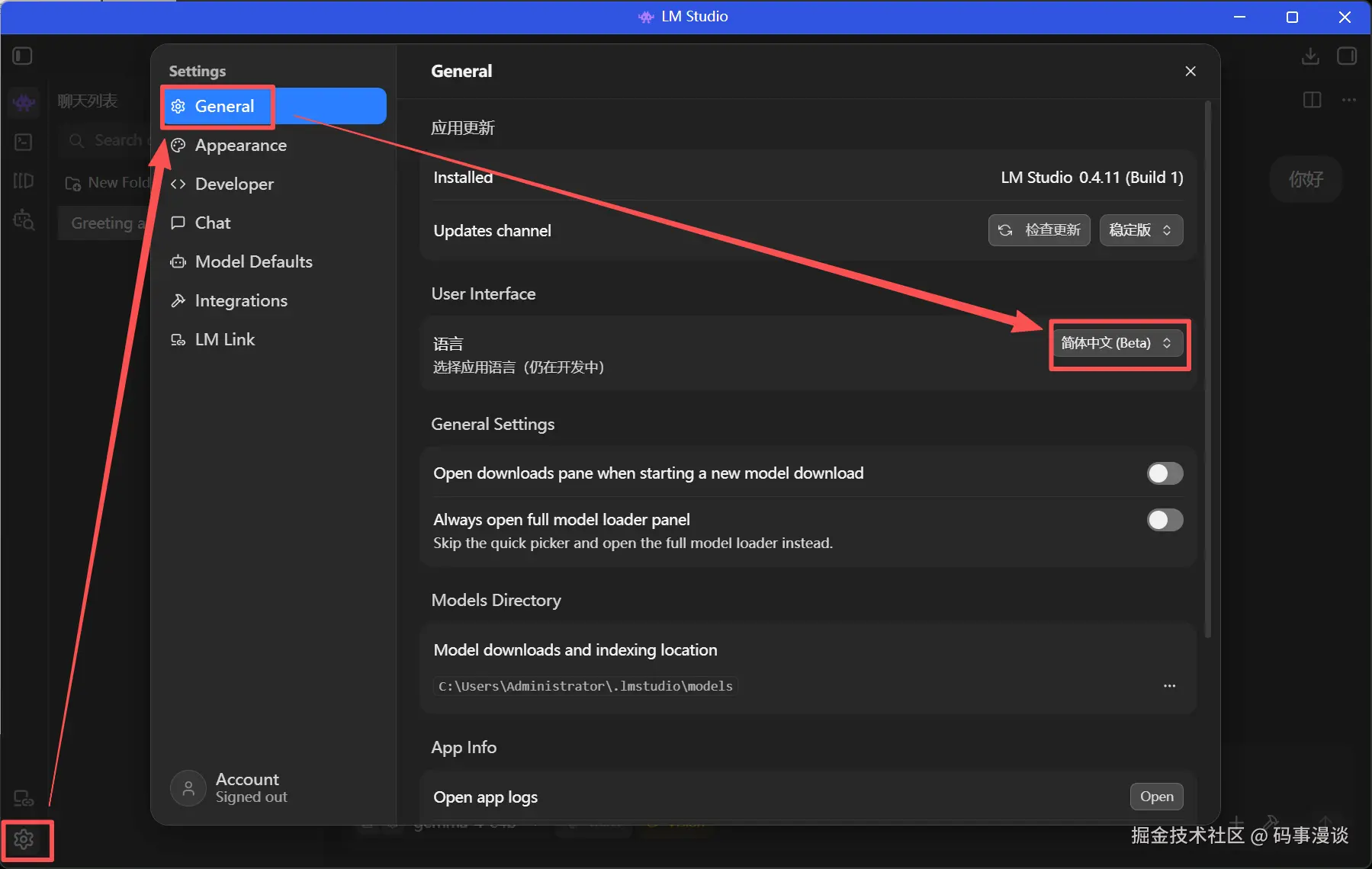1372x869 pixels.
Task: Open the Model Defaults settings tab
Action: tap(274, 261)
